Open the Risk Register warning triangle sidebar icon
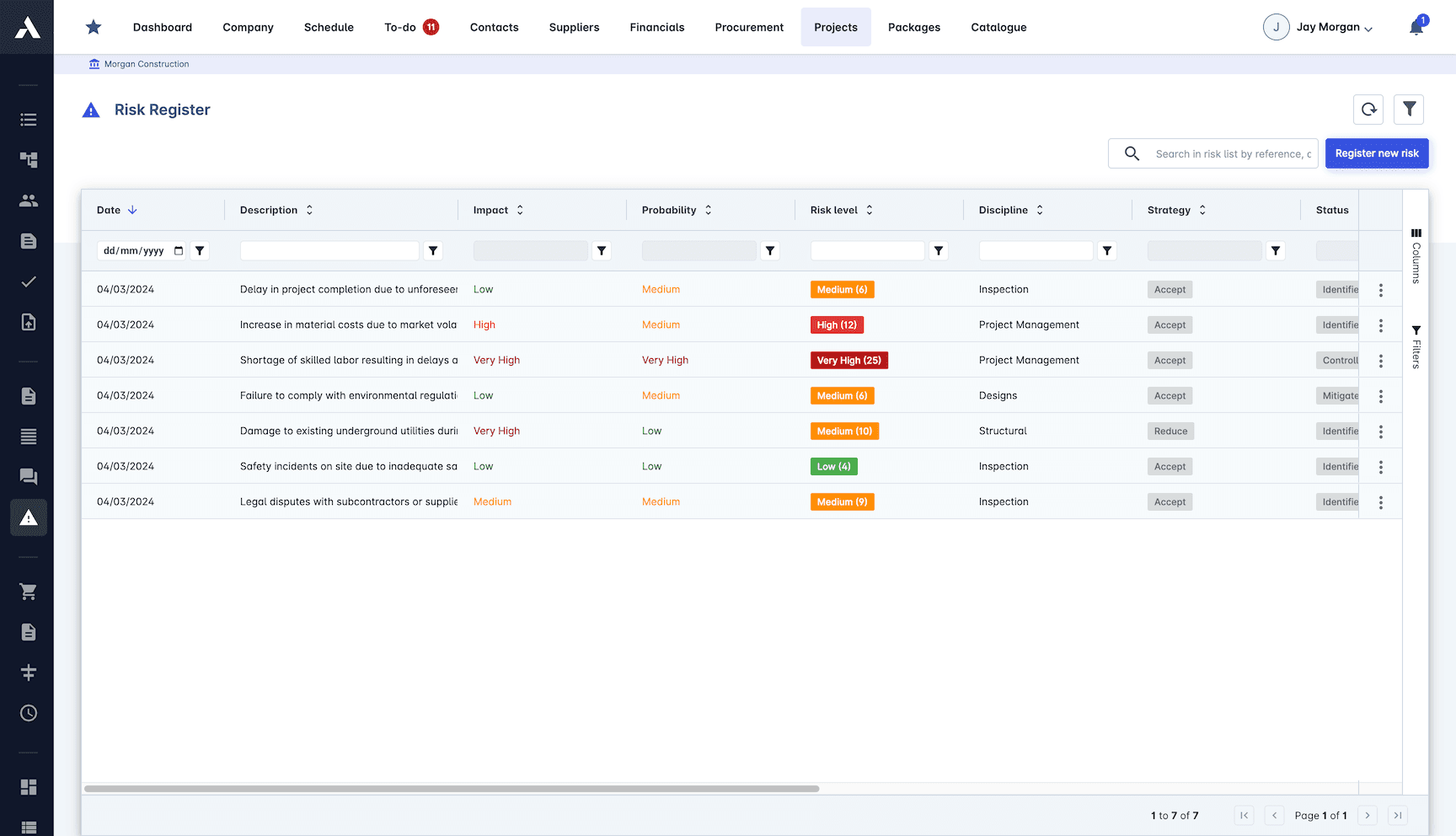Screen dimensions: 1456x836 point(28,517)
